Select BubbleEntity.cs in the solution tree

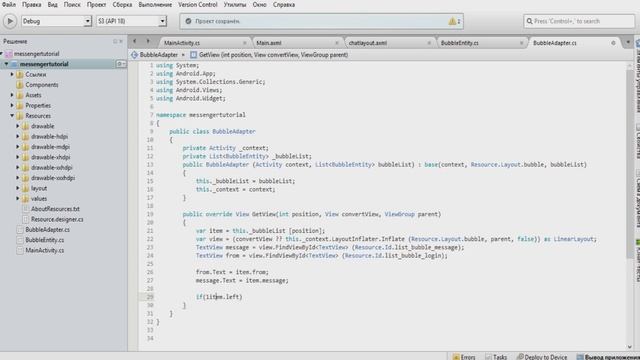44,240
